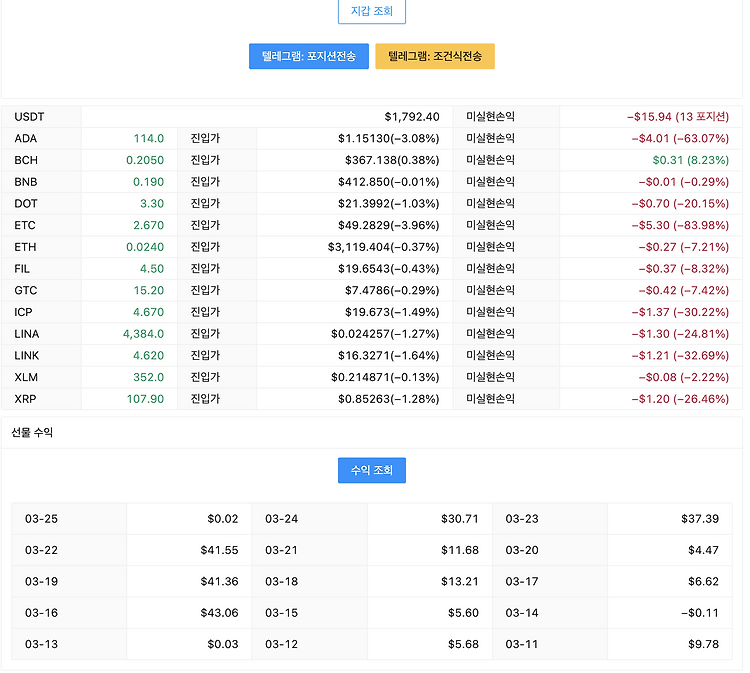Click the 03-19 profit $41.36
Image resolution: width=750 pixels, height=673 pixels.
click(219, 582)
